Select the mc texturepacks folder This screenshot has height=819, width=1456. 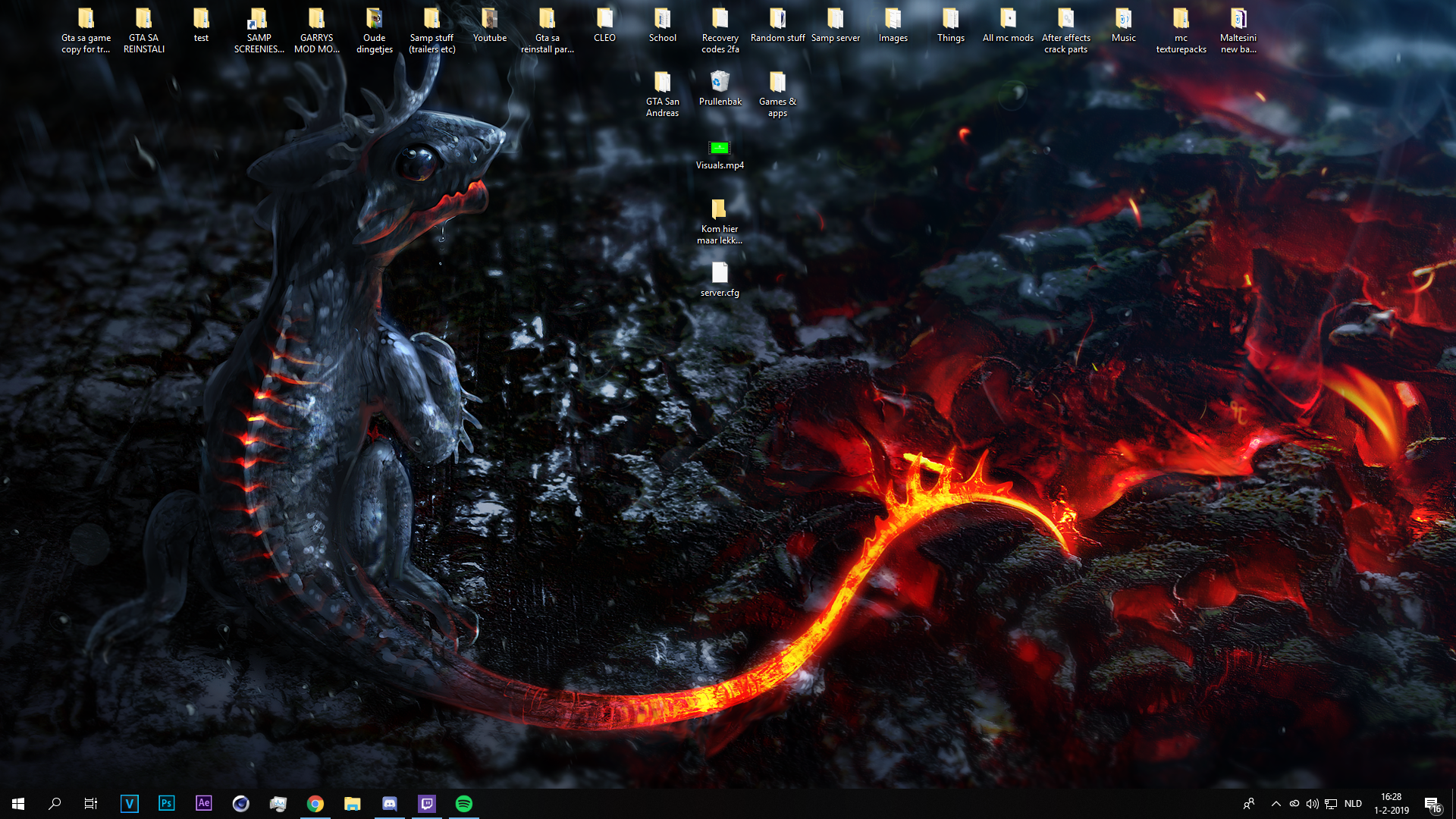point(1181,30)
